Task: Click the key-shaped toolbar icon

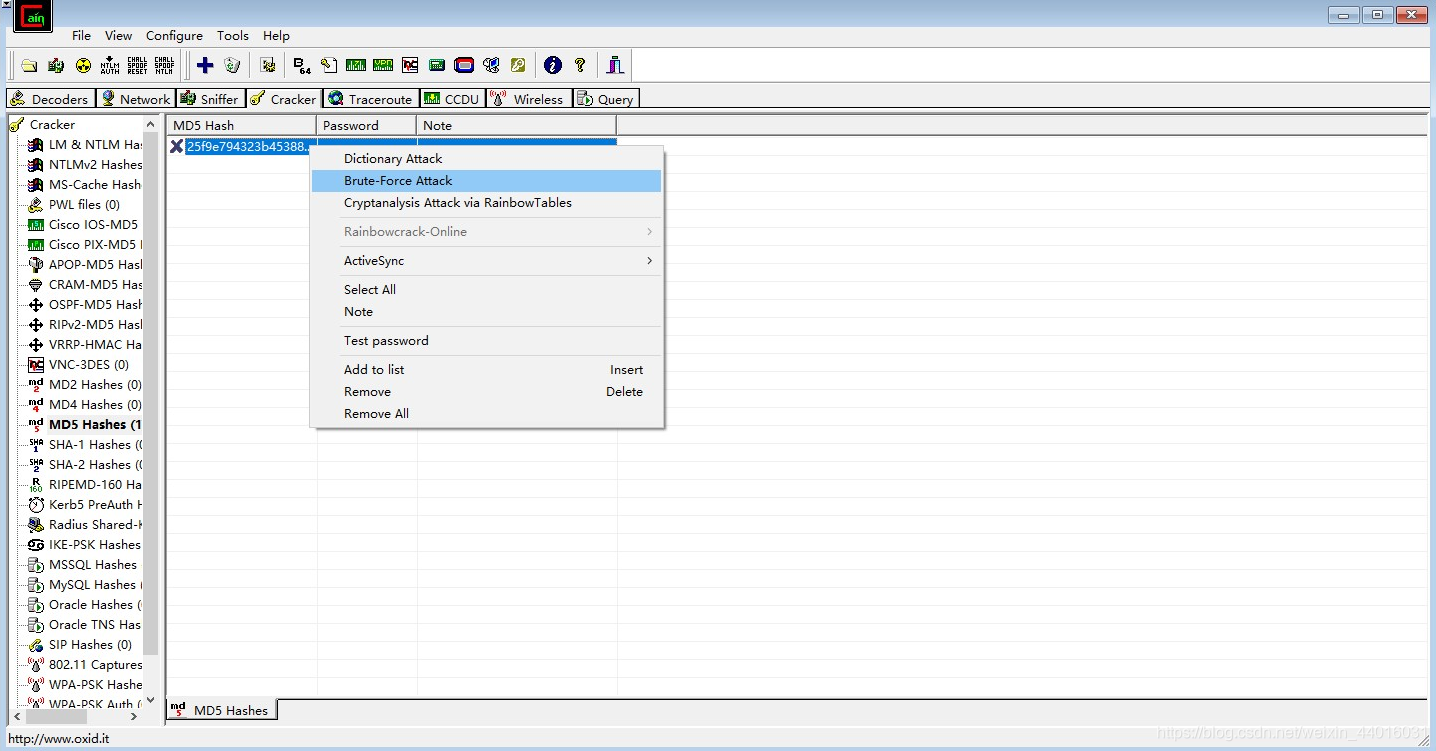Action: (x=518, y=66)
